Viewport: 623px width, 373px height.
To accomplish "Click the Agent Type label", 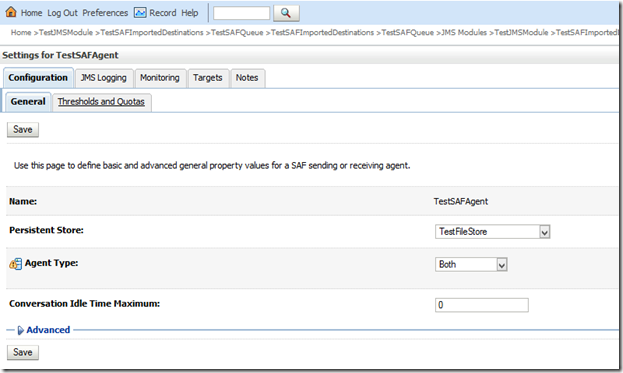I will [x=51, y=263].
